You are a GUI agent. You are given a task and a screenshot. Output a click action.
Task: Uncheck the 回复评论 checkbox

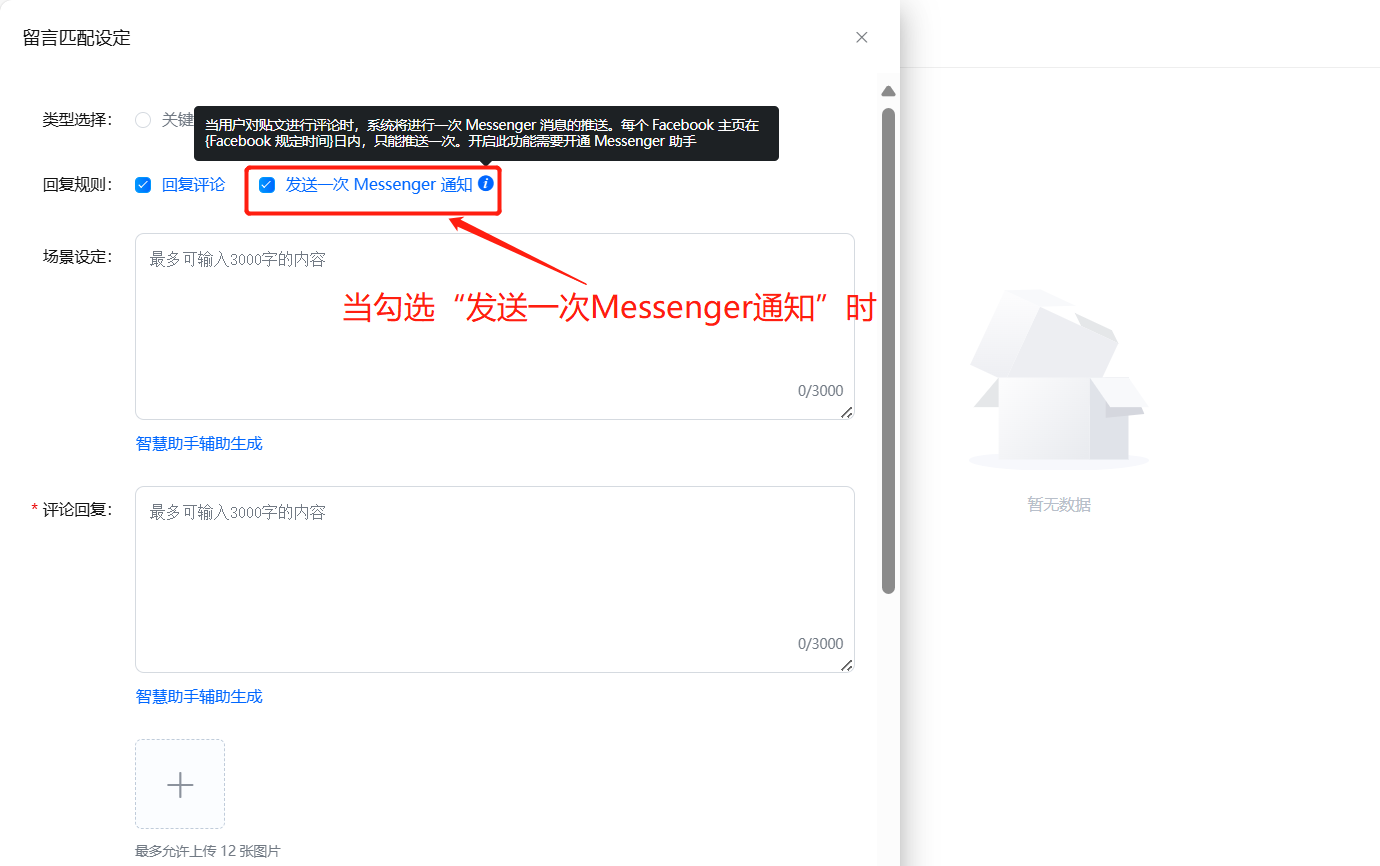[x=143, y=185]
